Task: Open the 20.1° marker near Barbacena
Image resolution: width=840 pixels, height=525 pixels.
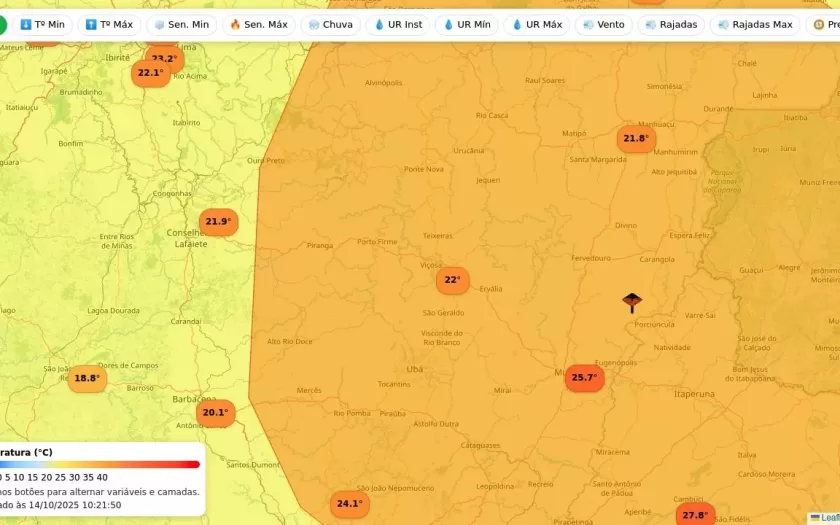Action: (215, 413)
